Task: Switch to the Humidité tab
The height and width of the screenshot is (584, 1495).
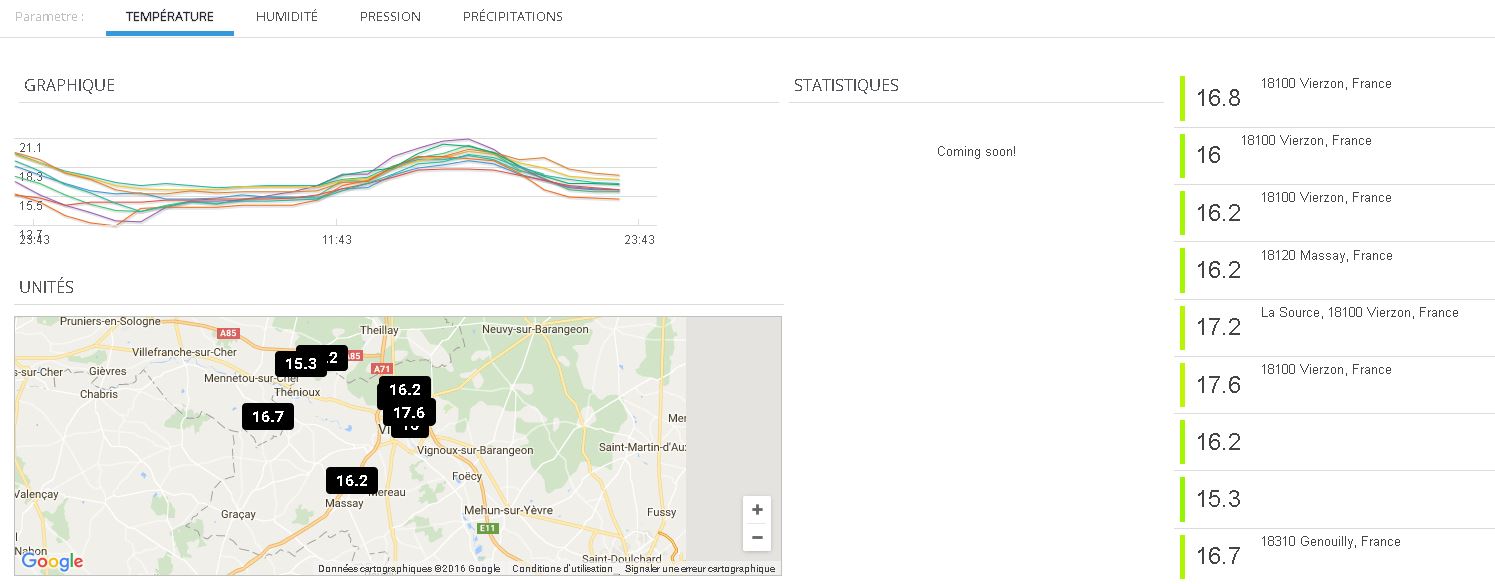Action: (286, 17)
